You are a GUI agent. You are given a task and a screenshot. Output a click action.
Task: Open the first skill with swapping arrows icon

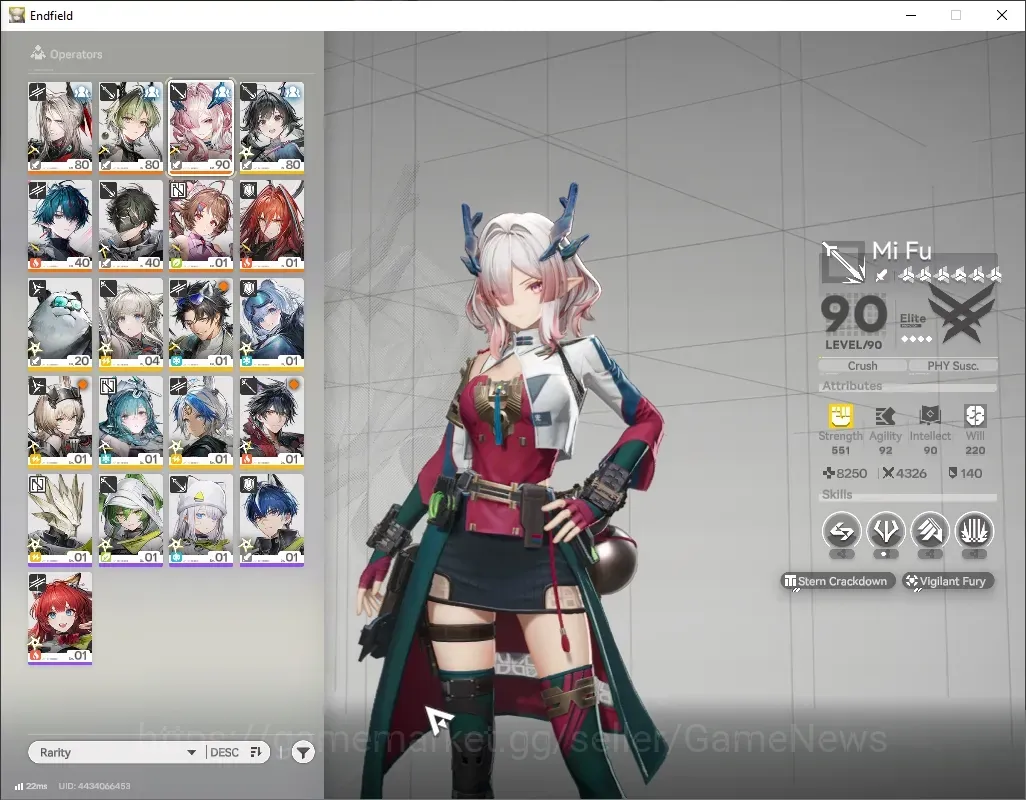[x=841, y=530]
